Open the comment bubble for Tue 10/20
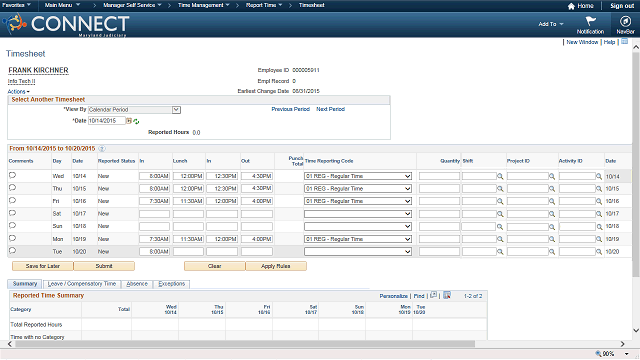 click(12, 251)
